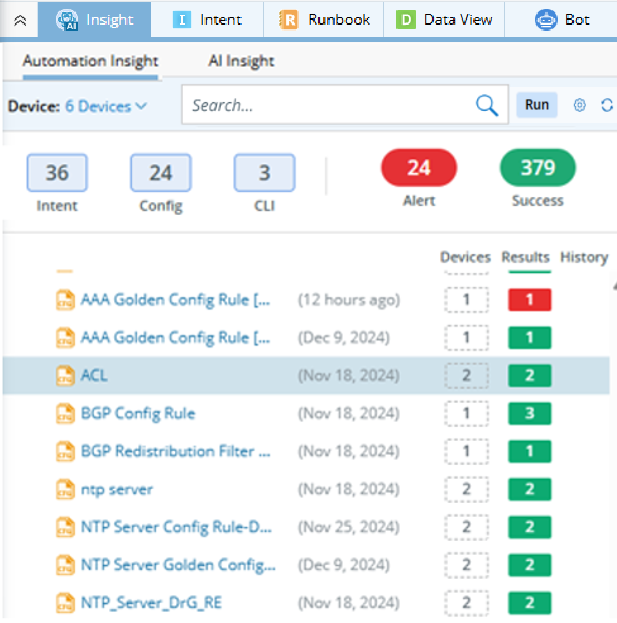Click config file icon beside BGP Config Rule

click(65, 414)
